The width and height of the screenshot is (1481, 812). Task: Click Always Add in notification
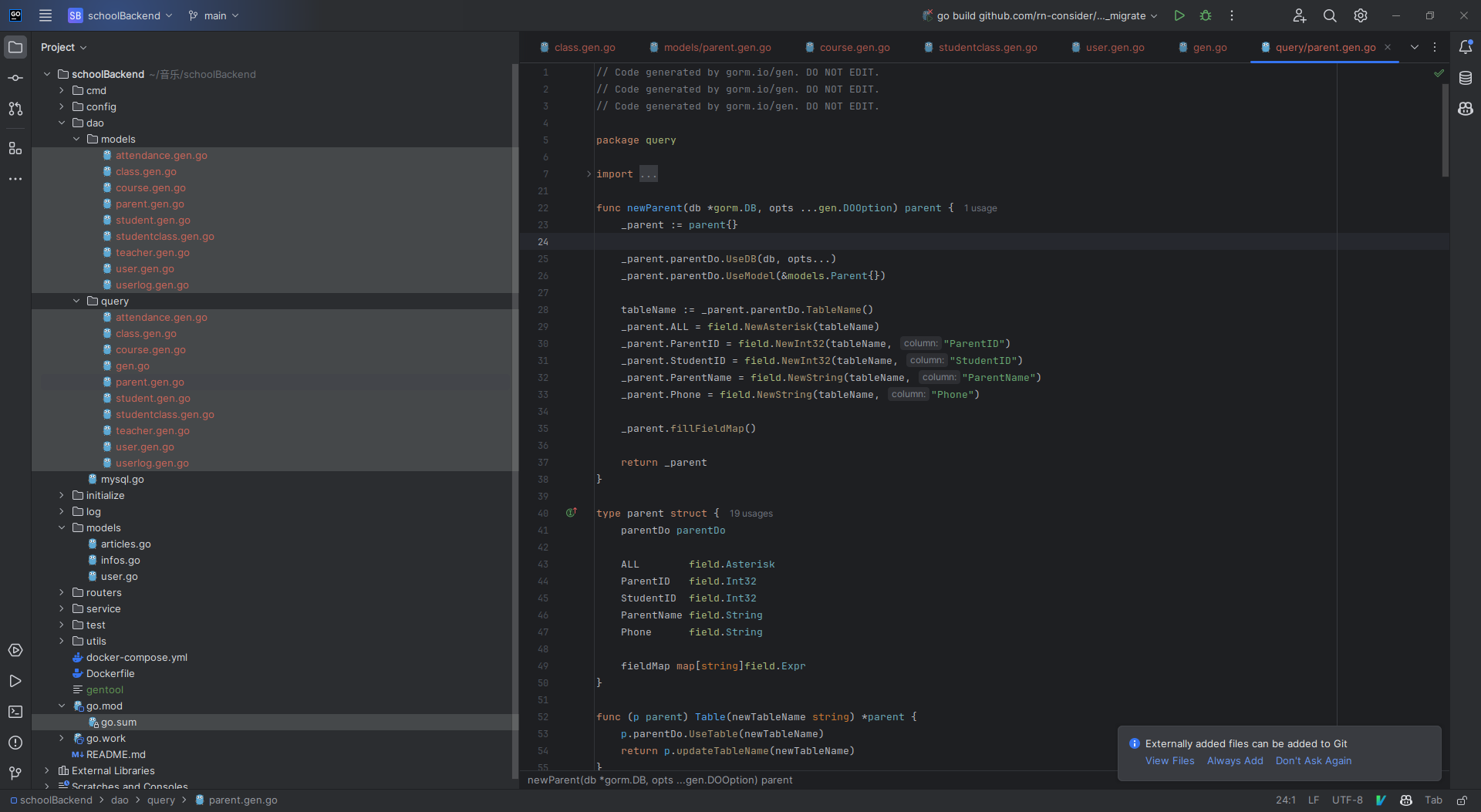[1235, 760]
